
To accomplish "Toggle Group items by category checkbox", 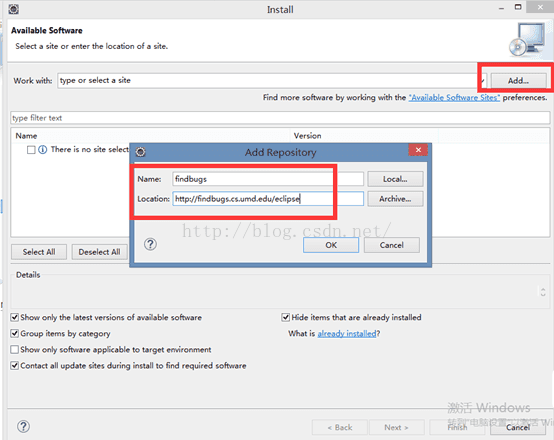I will (14, 333).
